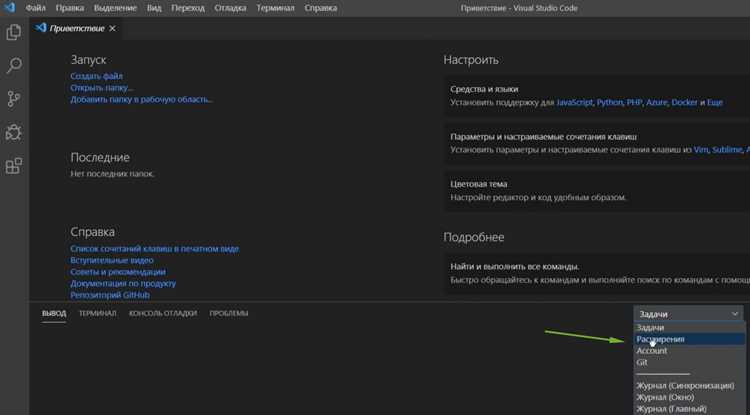750x415 pixels.
Task: Open the Справка menu
Action: coord(320,8)
